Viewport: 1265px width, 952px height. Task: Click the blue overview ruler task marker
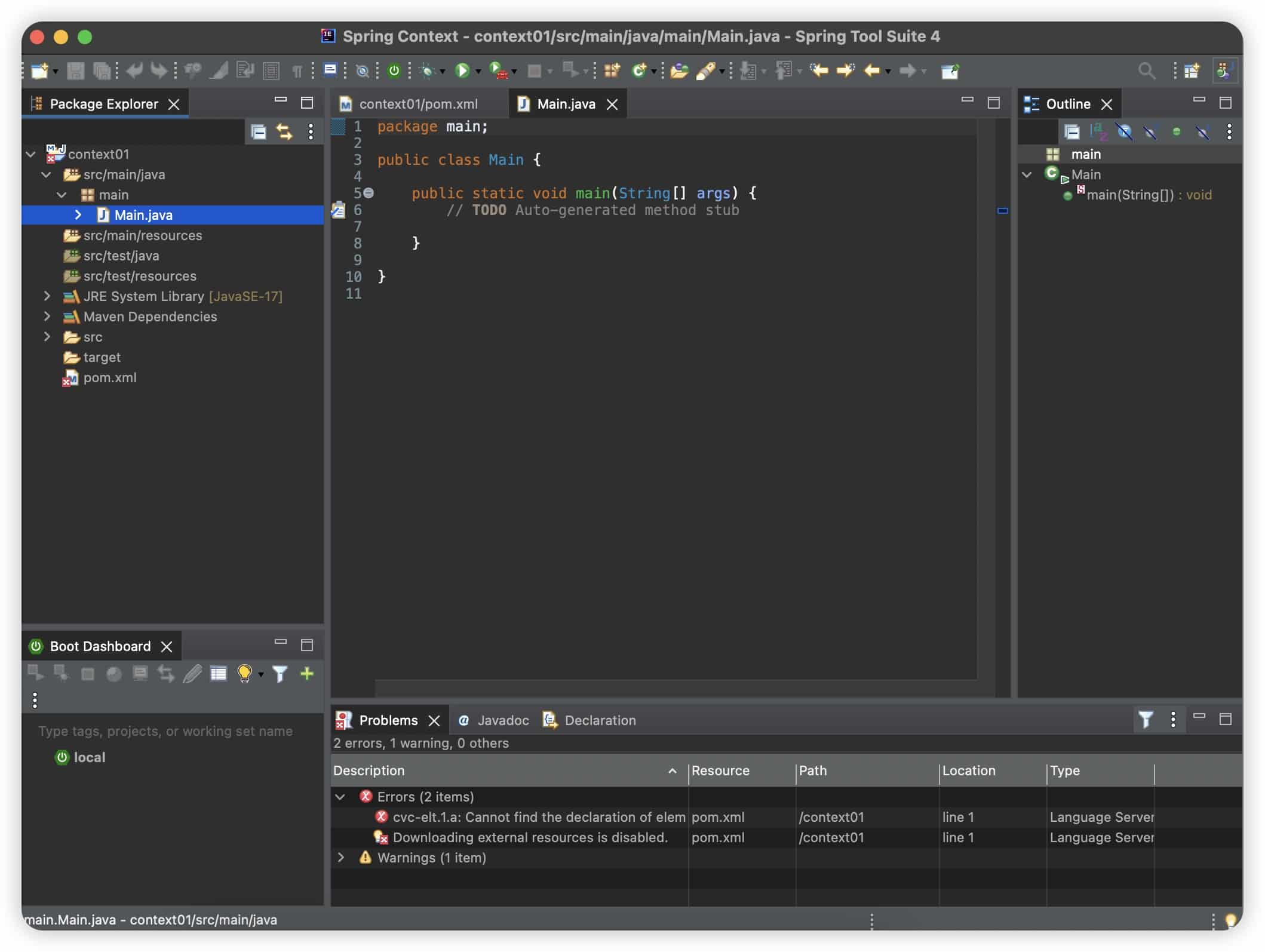click(x=1003, y=210)
